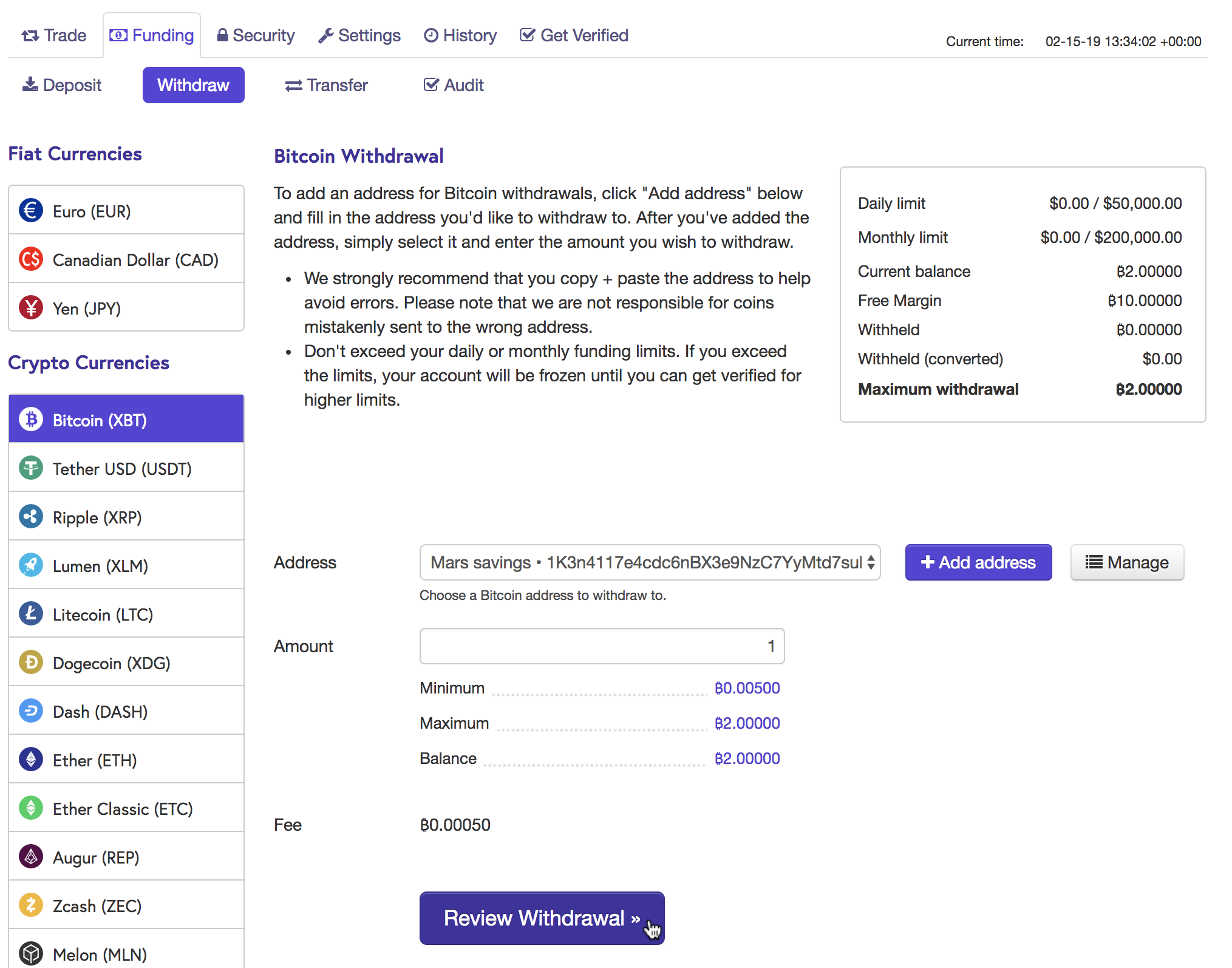
Task: Choose the Litecoin icon
Action: pyautogui.click(x=31, y=614)
